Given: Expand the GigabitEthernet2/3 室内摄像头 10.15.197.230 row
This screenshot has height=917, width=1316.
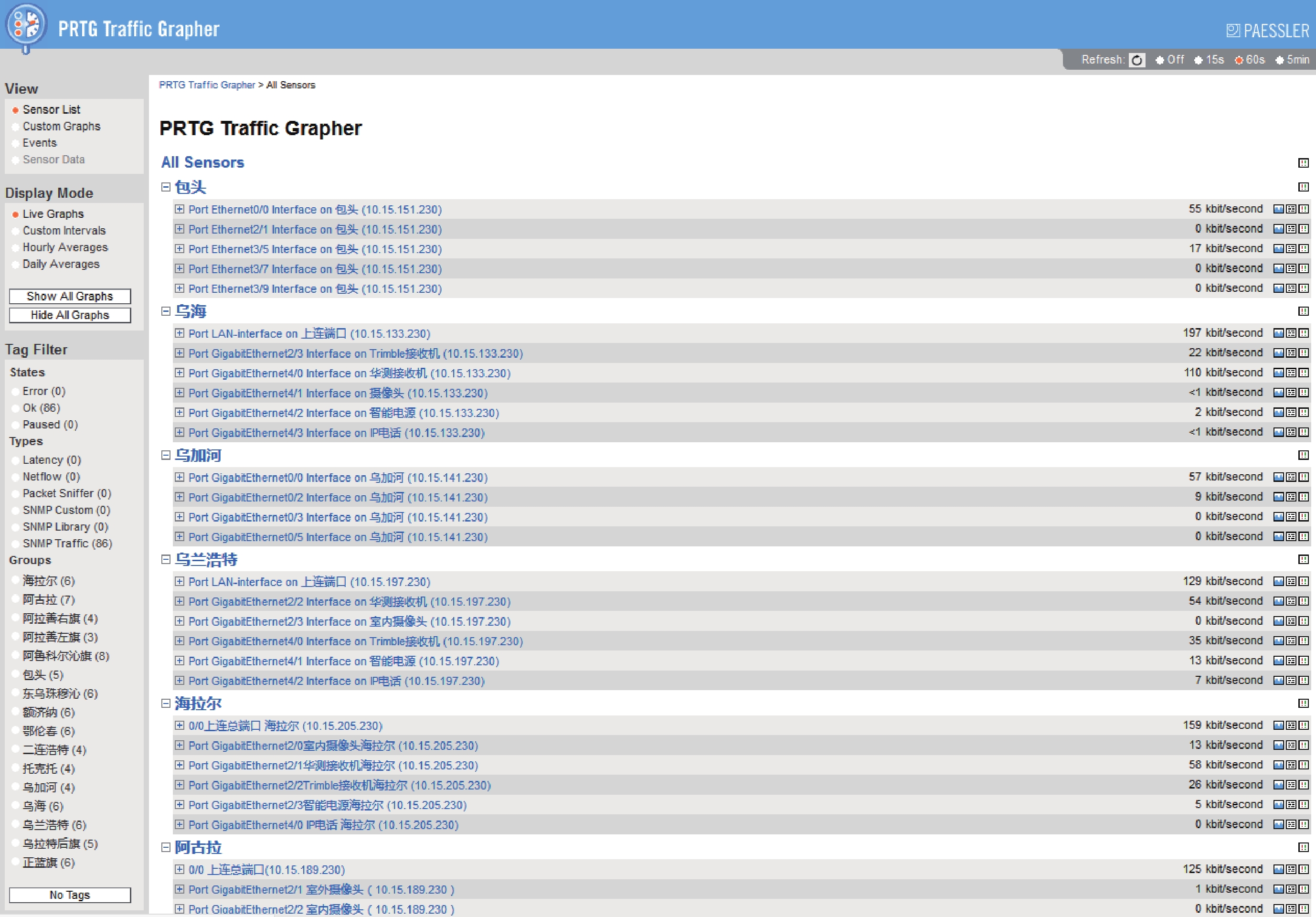Looking at the screenshot, I should tap(180, 621).
